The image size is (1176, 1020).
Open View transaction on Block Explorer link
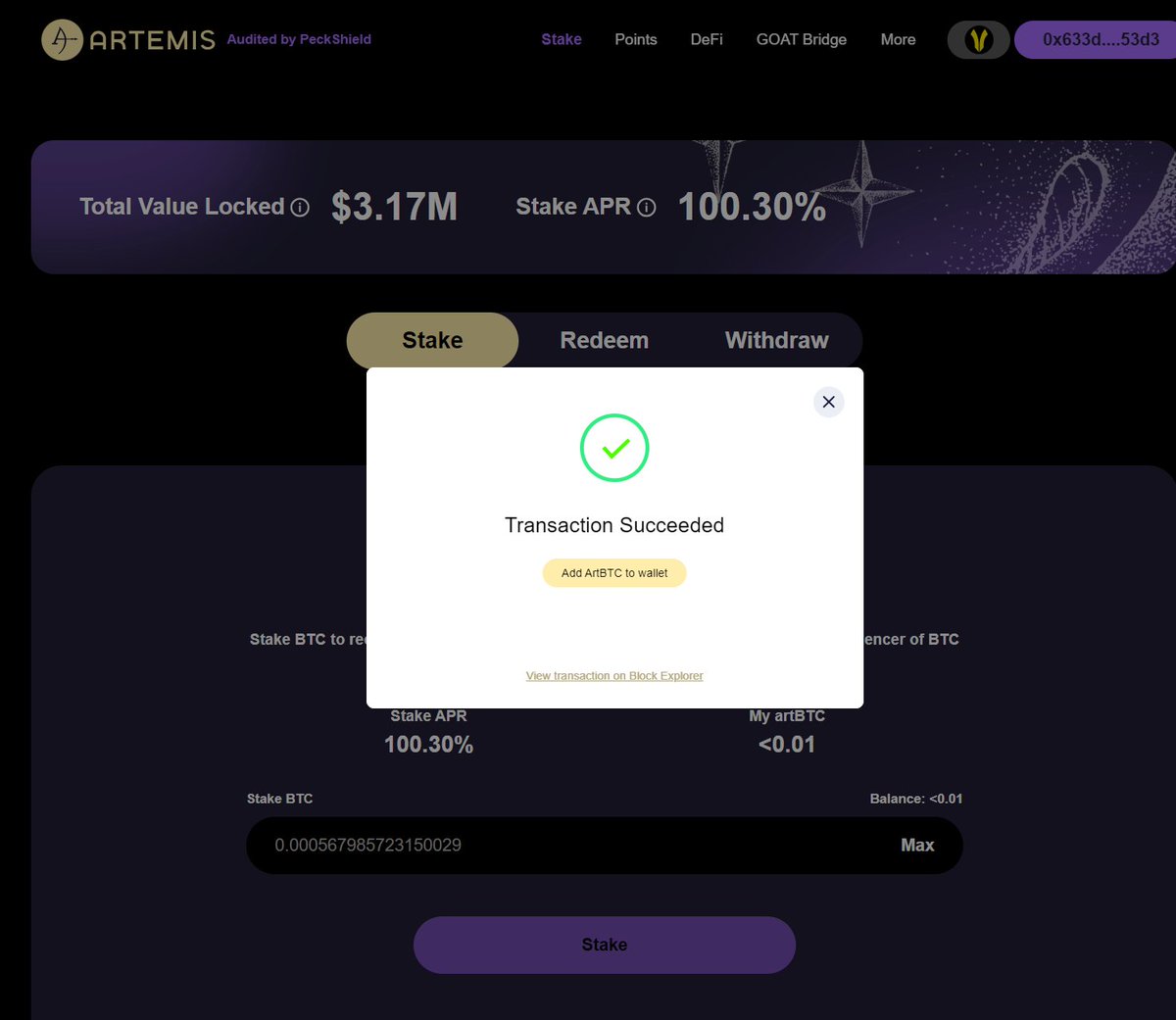coord(614,676)
